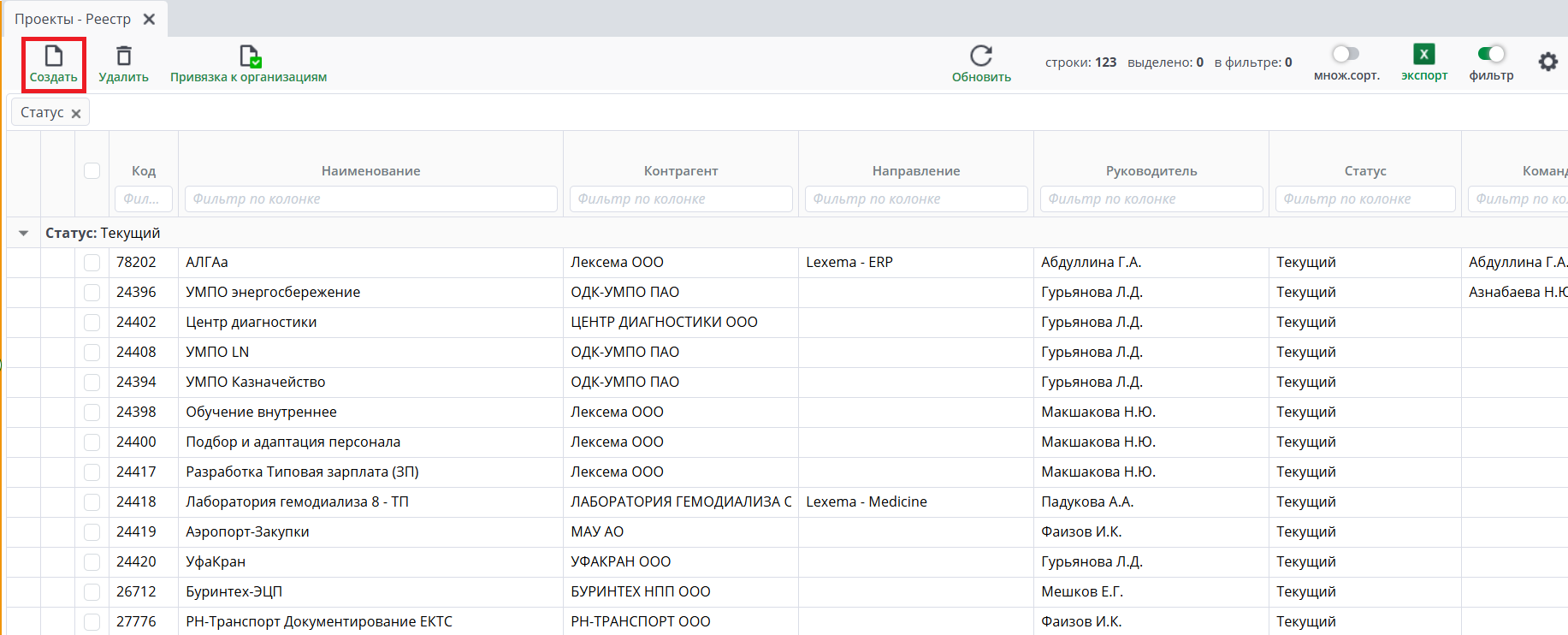The height and width of the screenshot is (635, 1568).
Task: Switch to the Проекты - Реестр tab
Action: tap(73, 19)
